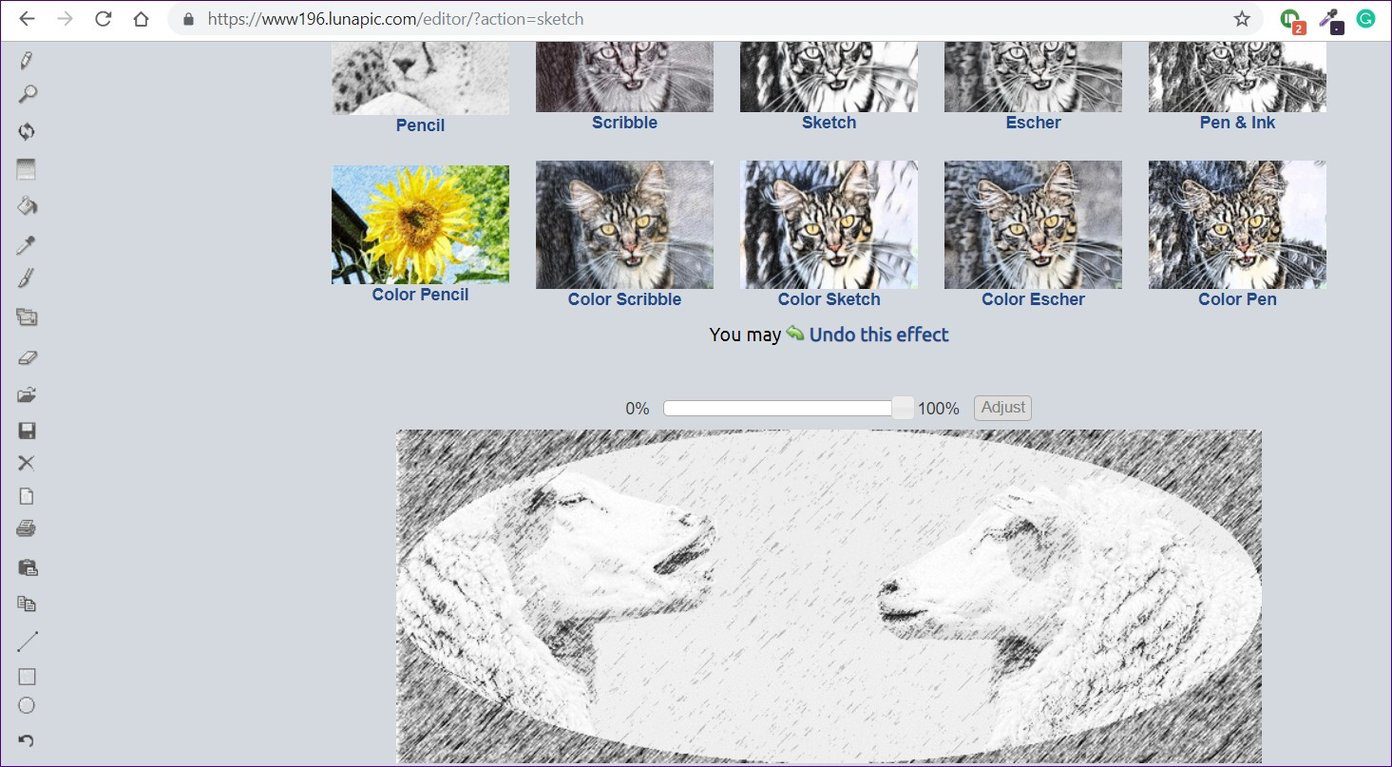Screen dimensions: 1392x767
Task: Open the Grammarly extension icon
Action: coord(1366,18)
